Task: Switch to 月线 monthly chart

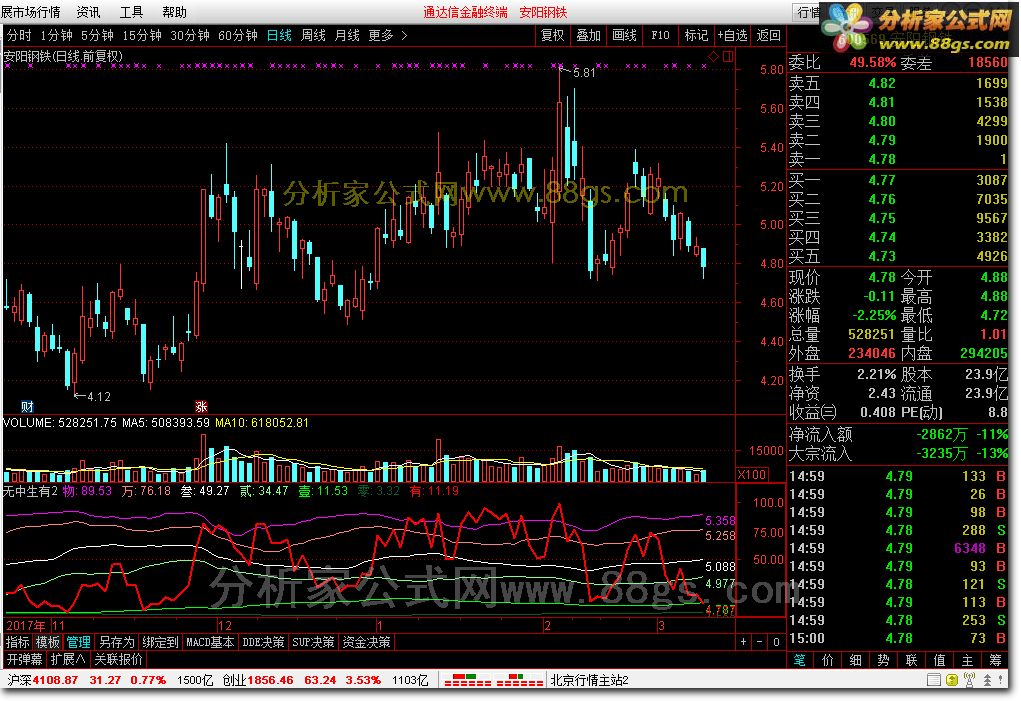Action: (x=347, y=35)
